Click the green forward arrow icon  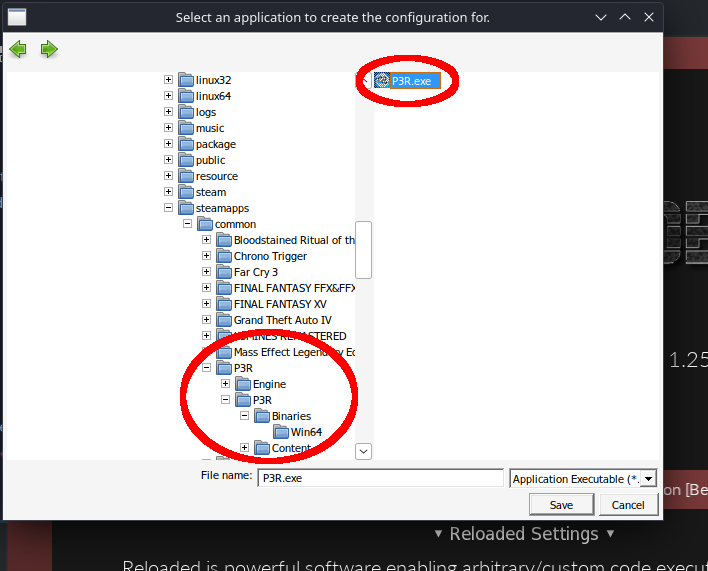tap(49, 49)
